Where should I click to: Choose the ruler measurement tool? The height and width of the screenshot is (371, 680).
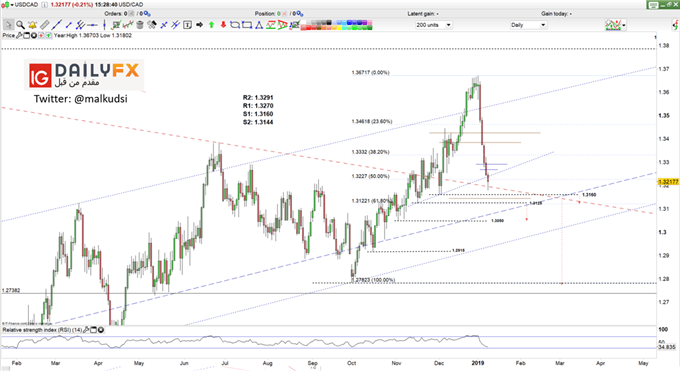pos(45,25)
